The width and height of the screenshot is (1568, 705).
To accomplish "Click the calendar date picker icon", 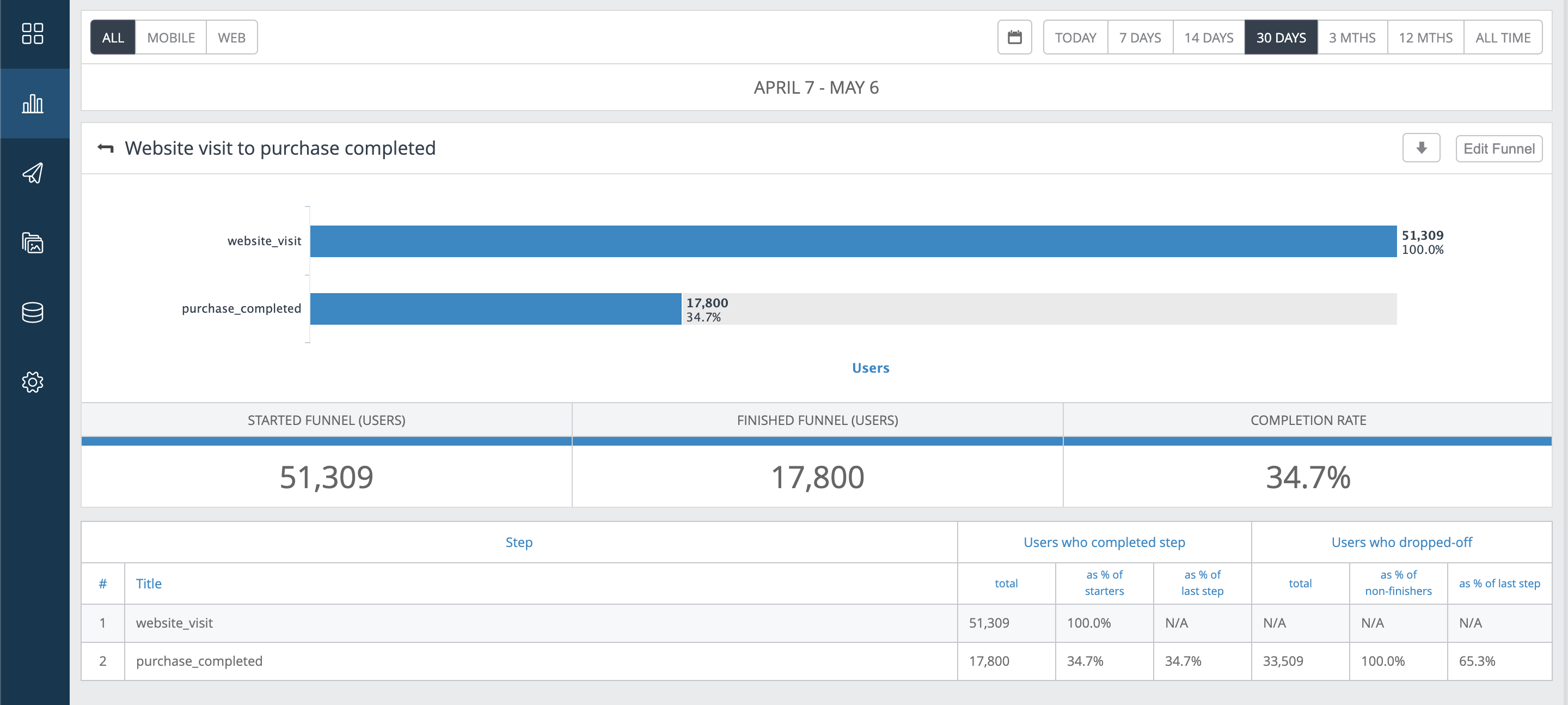I will click(1014, 37).
